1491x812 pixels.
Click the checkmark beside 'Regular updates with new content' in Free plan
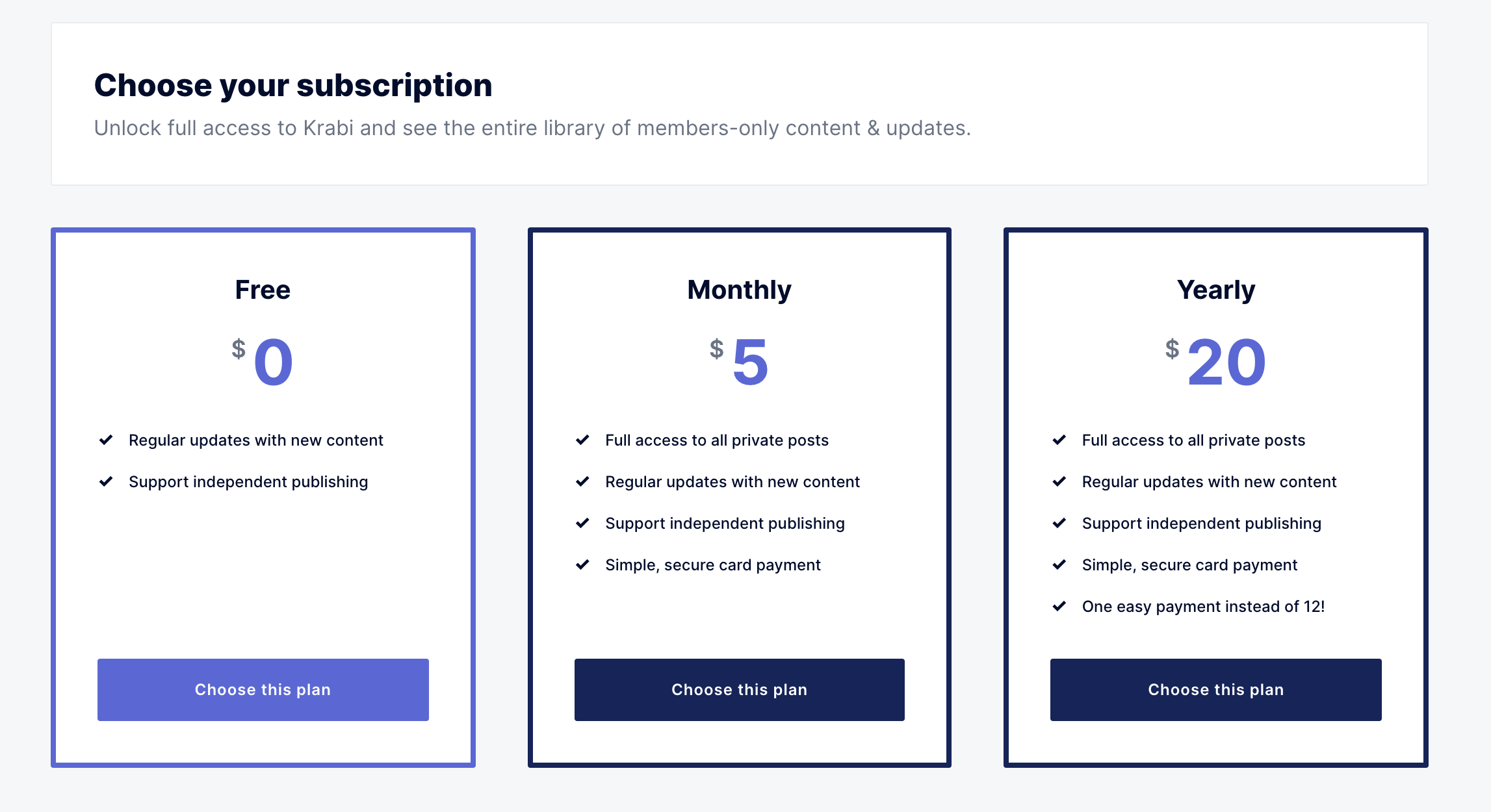click(x=106, y=440)
